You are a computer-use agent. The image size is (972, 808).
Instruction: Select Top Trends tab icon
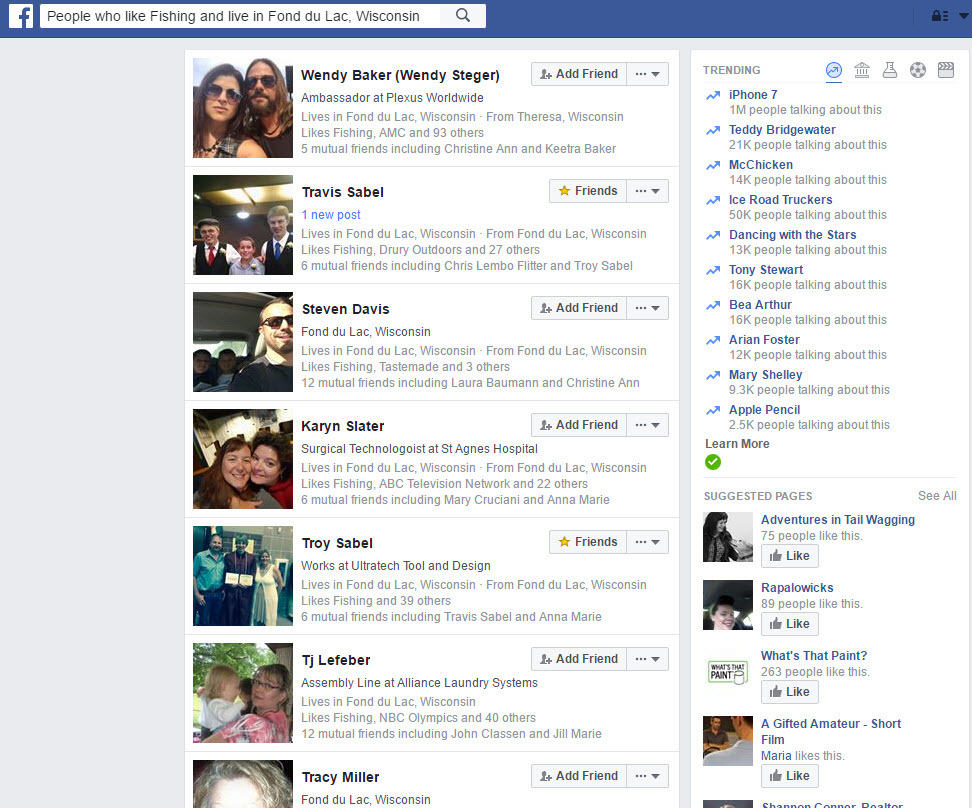pyautogui.click(x=834, y=70)
